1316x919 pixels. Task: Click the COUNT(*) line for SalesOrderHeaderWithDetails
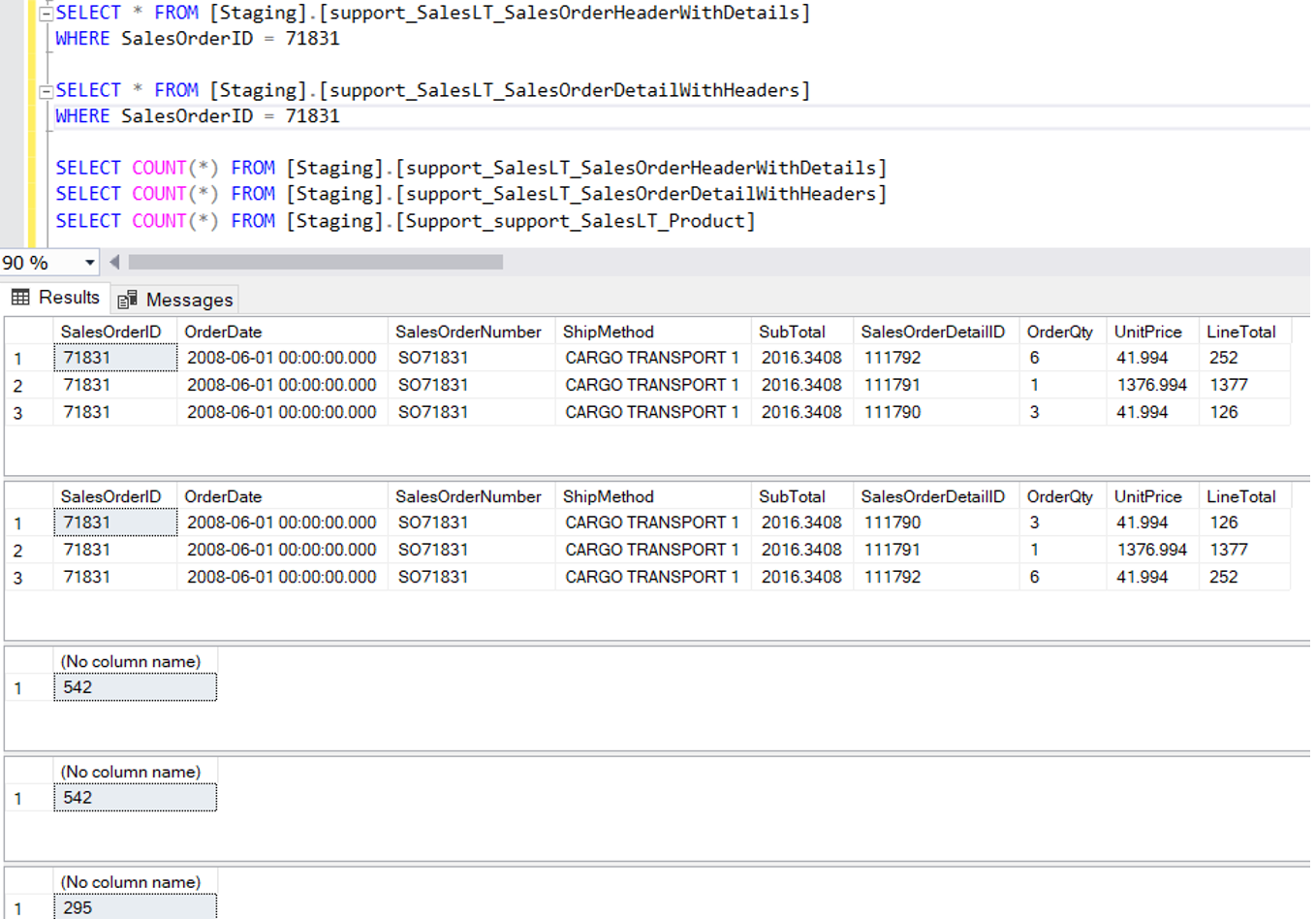[471, 168]
